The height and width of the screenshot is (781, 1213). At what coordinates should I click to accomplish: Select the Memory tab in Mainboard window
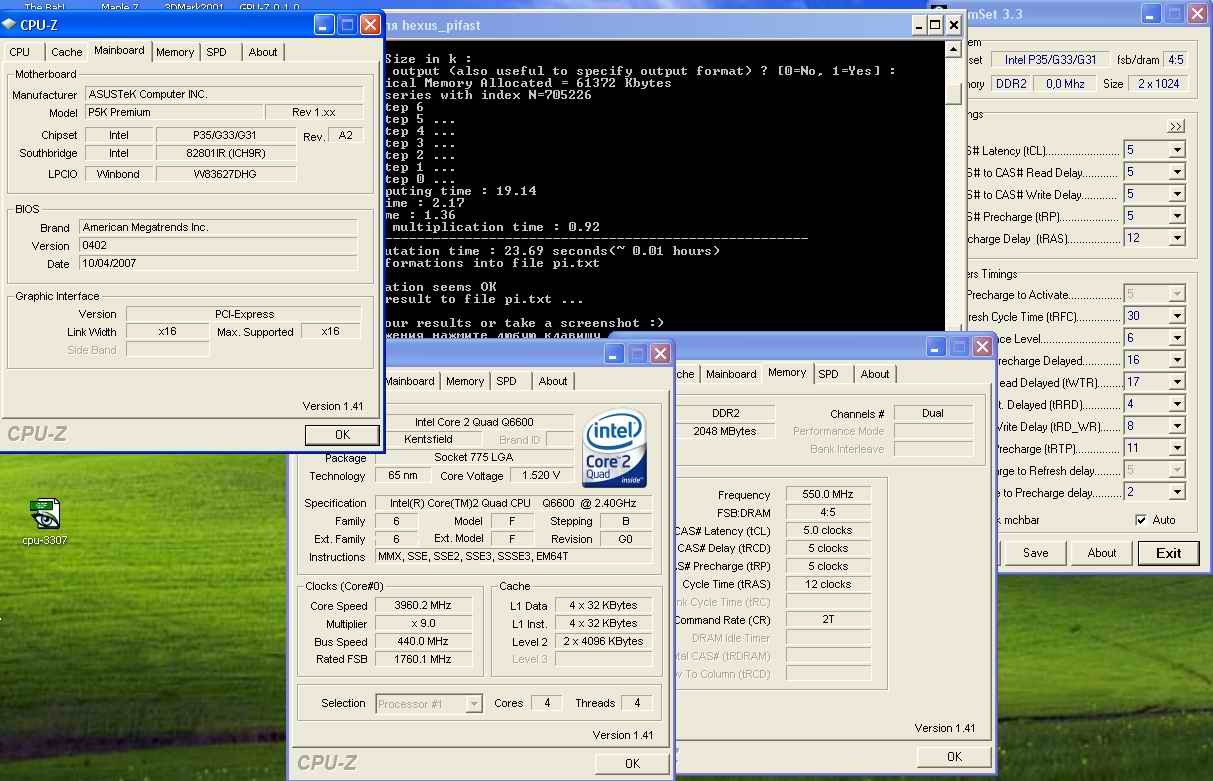pos(175,52)
